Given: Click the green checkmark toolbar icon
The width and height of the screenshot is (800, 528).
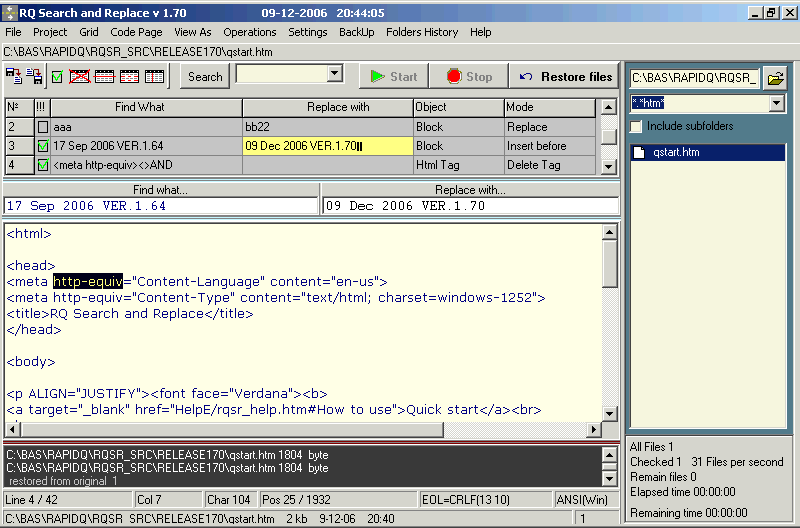Looking at the screenshot, I should click(57, 77).
